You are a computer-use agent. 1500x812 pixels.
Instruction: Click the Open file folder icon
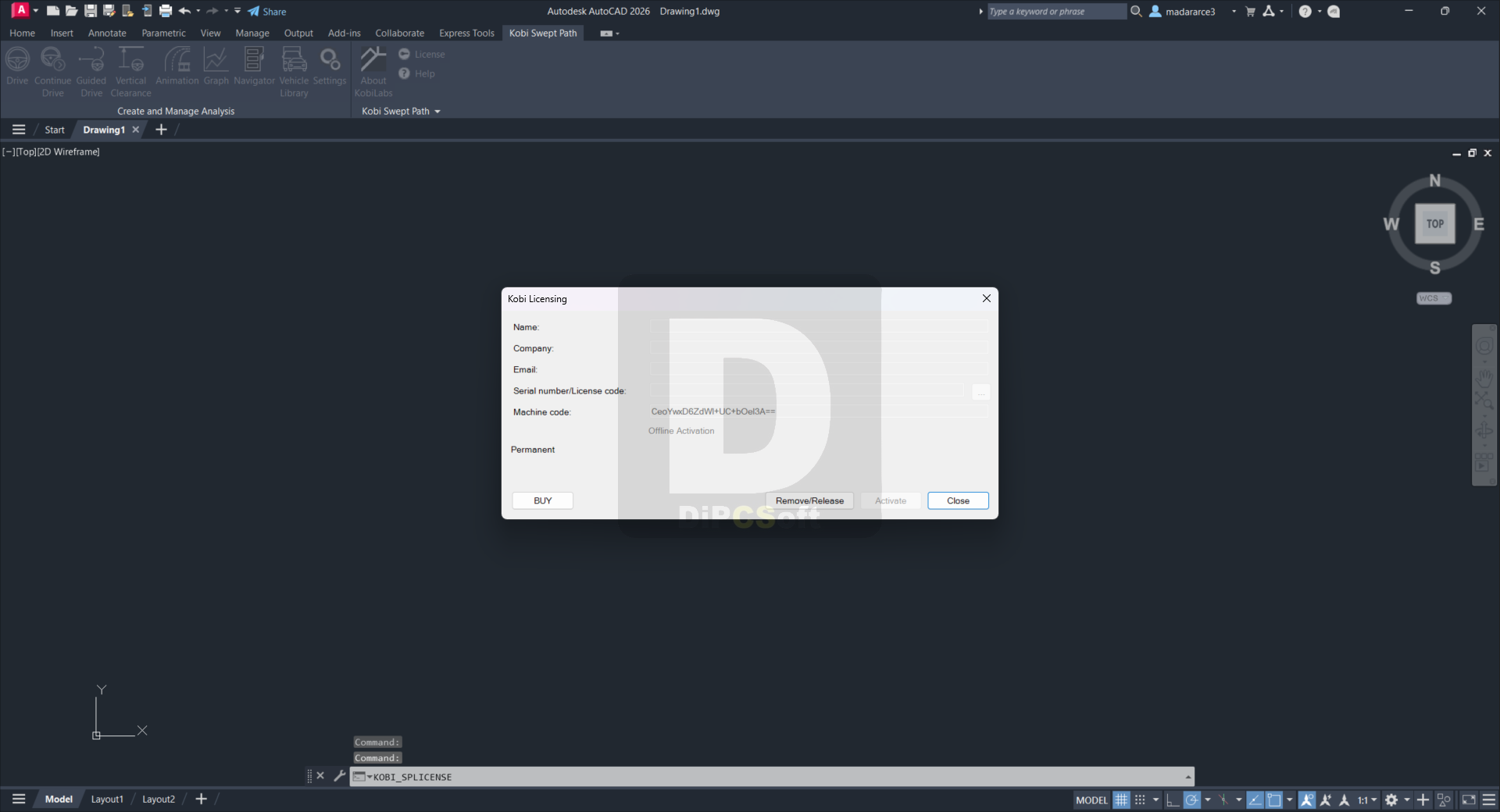tap(71, 11)
